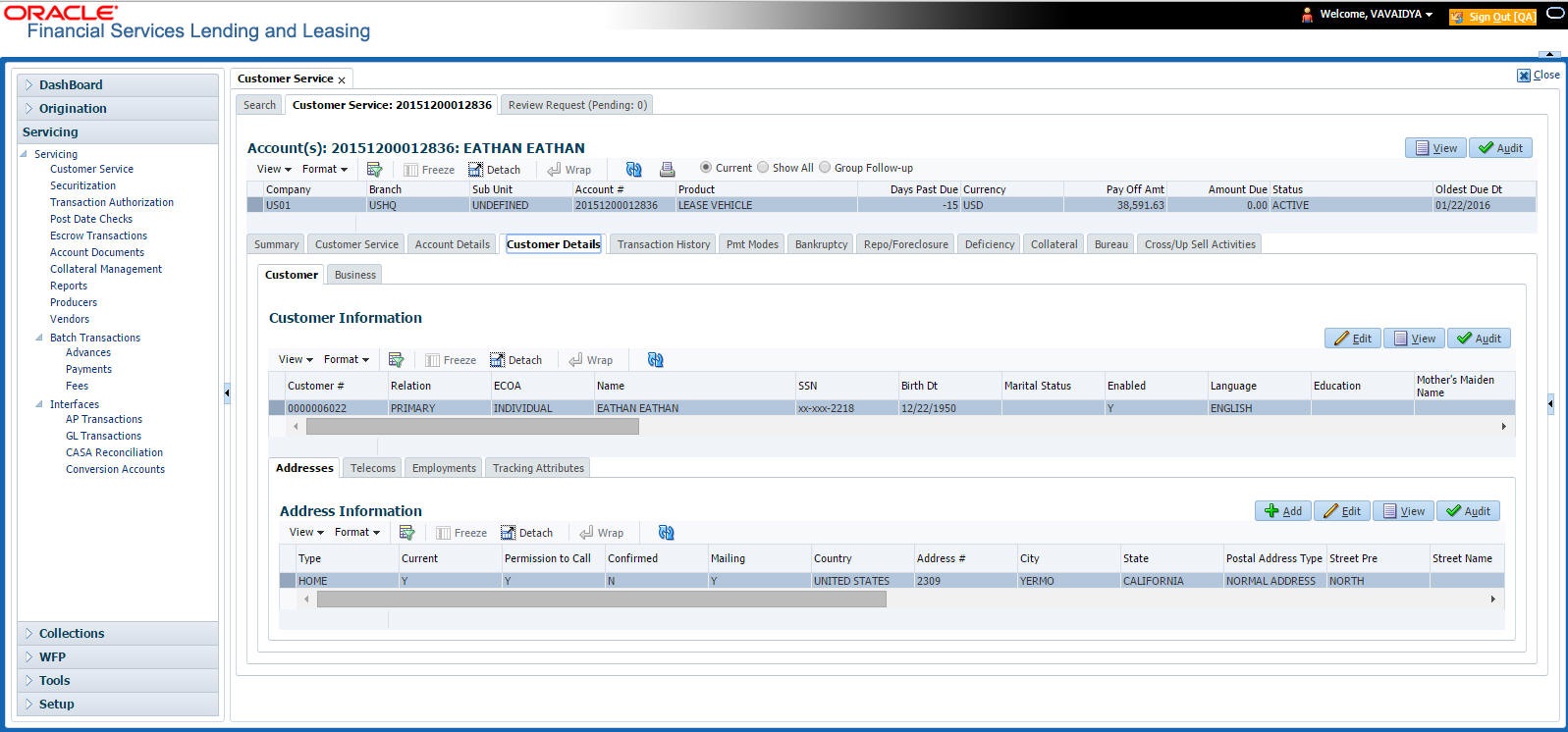Collapse the Batch Transactions tree node
Screen dimensions: 1568x732
tap(40, 338)
